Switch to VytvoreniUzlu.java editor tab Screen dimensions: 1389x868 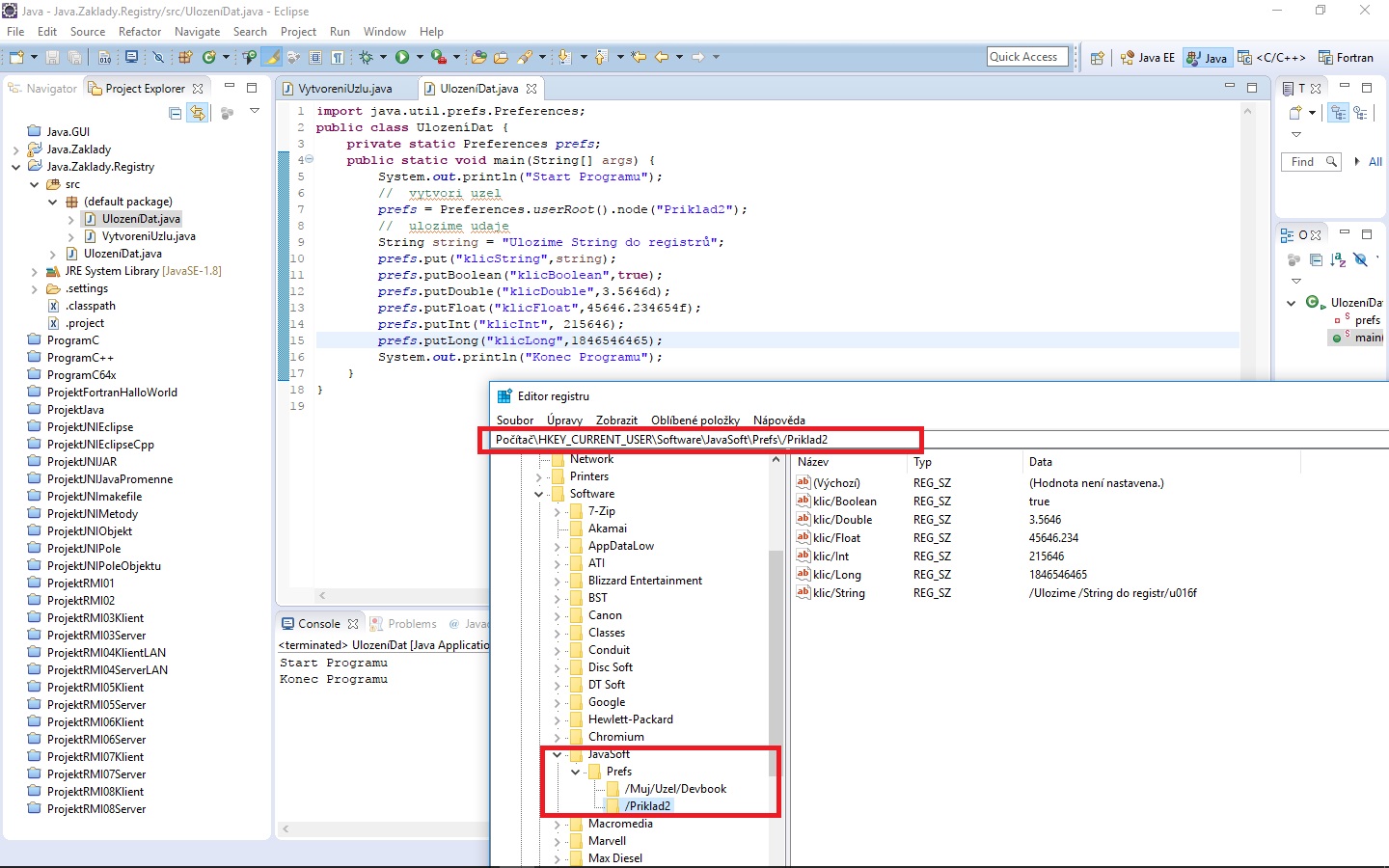click(x=344, y=89)
